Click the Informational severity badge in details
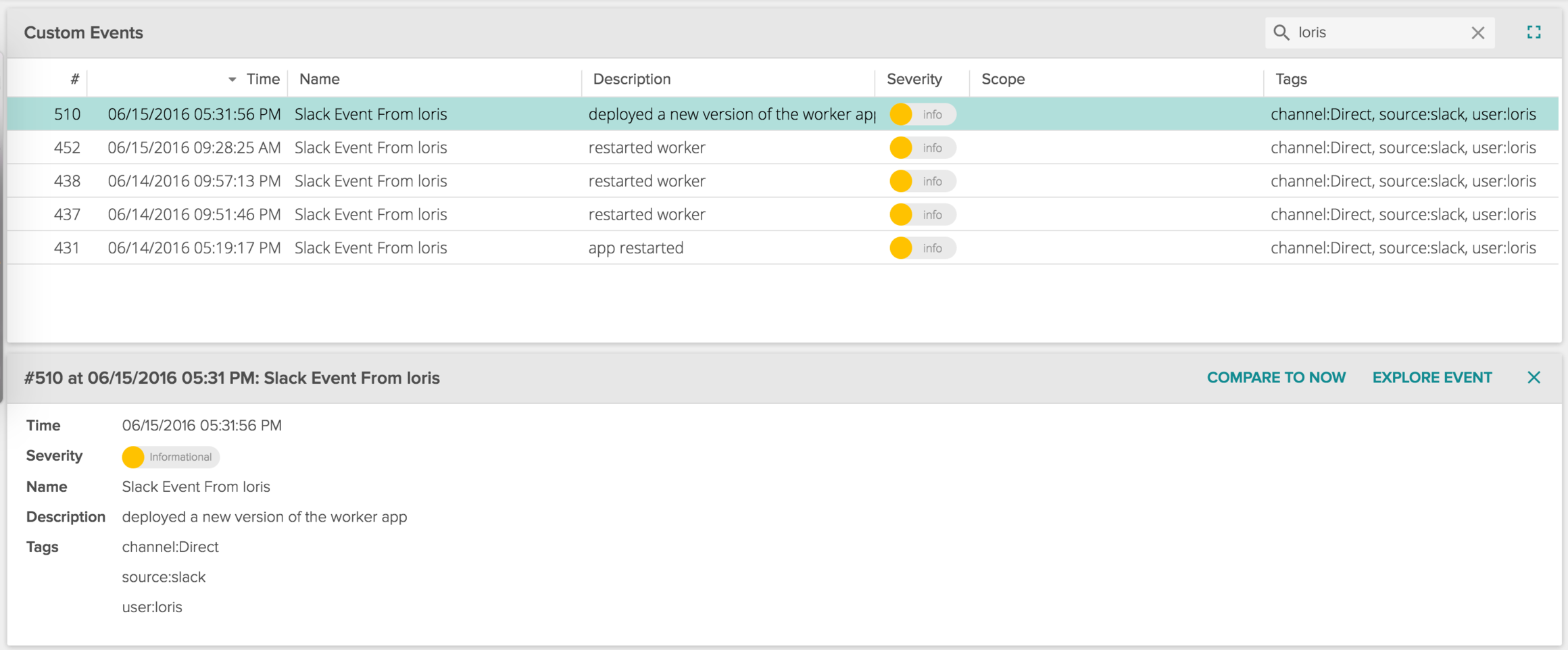 [x=170, y=457]
